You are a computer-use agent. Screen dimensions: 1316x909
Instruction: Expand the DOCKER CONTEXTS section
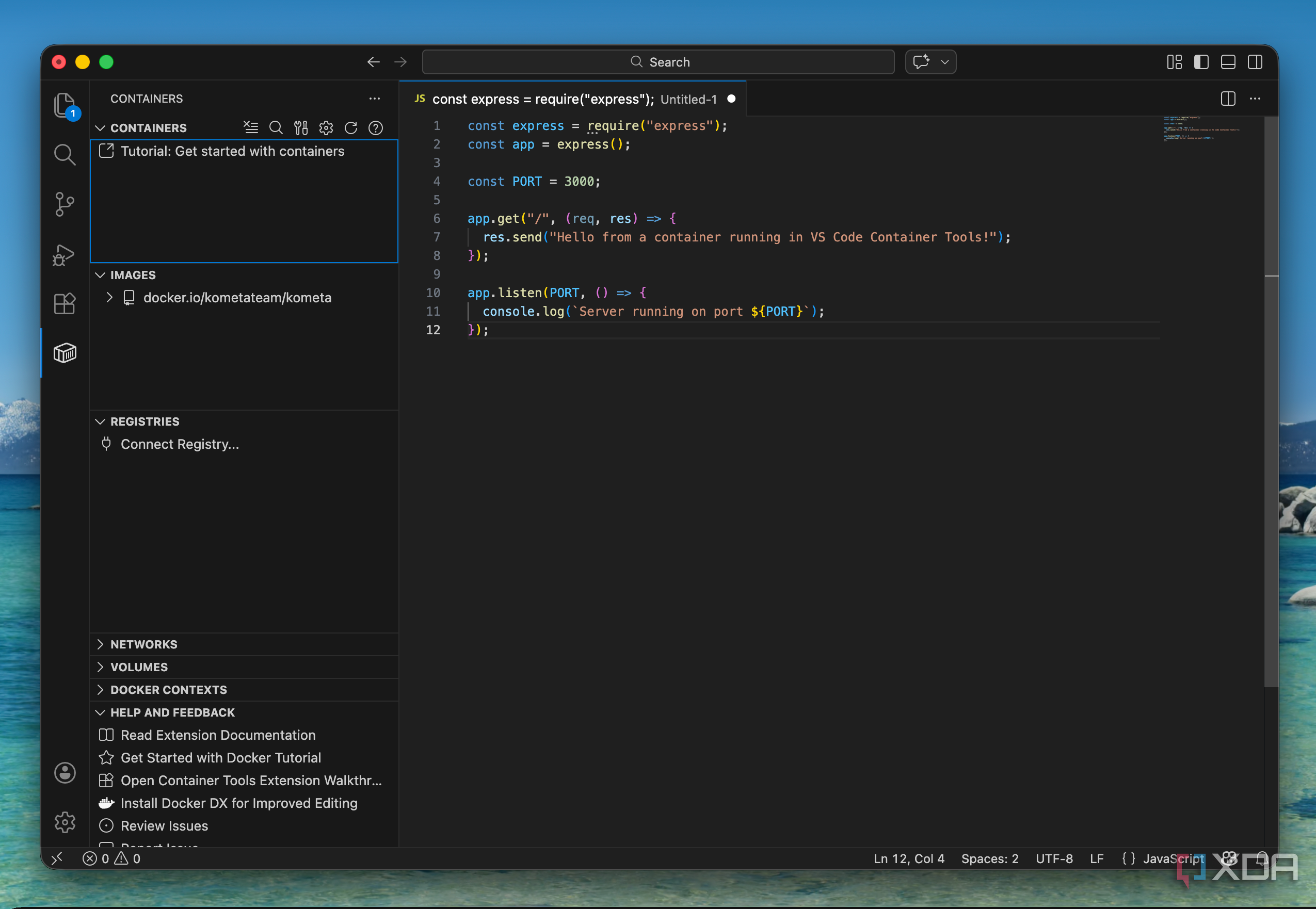pyautogui.click(x=100, y=690)
